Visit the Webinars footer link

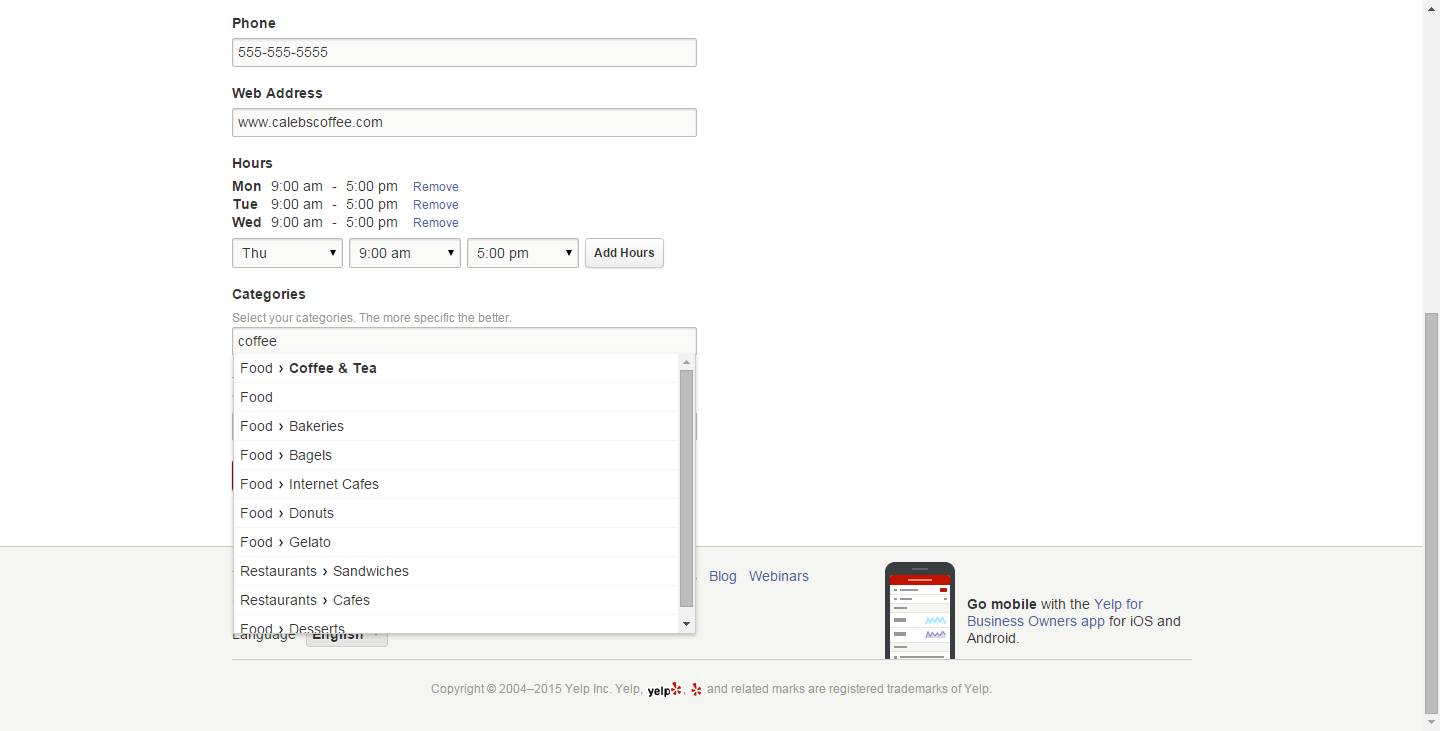click(x=778, y=576)
